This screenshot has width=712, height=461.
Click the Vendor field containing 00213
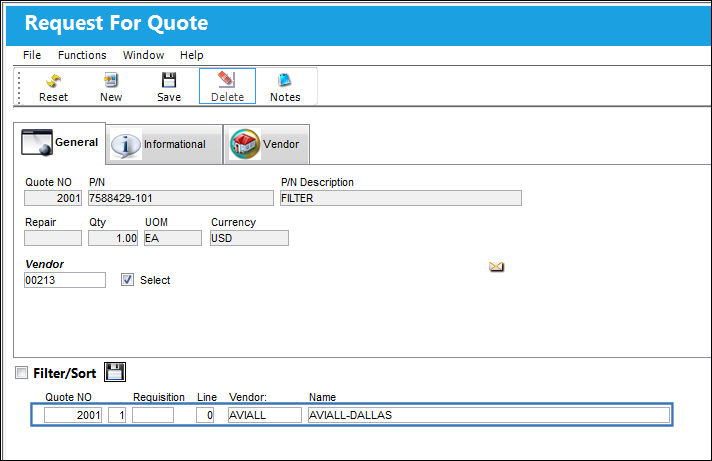coord(65,280)
